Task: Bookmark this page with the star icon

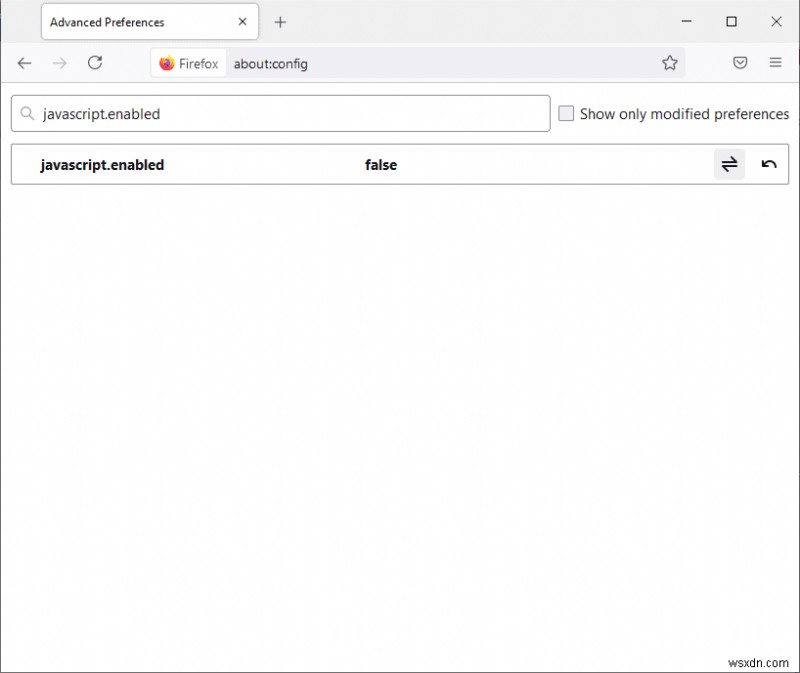Action: [669, 63]
